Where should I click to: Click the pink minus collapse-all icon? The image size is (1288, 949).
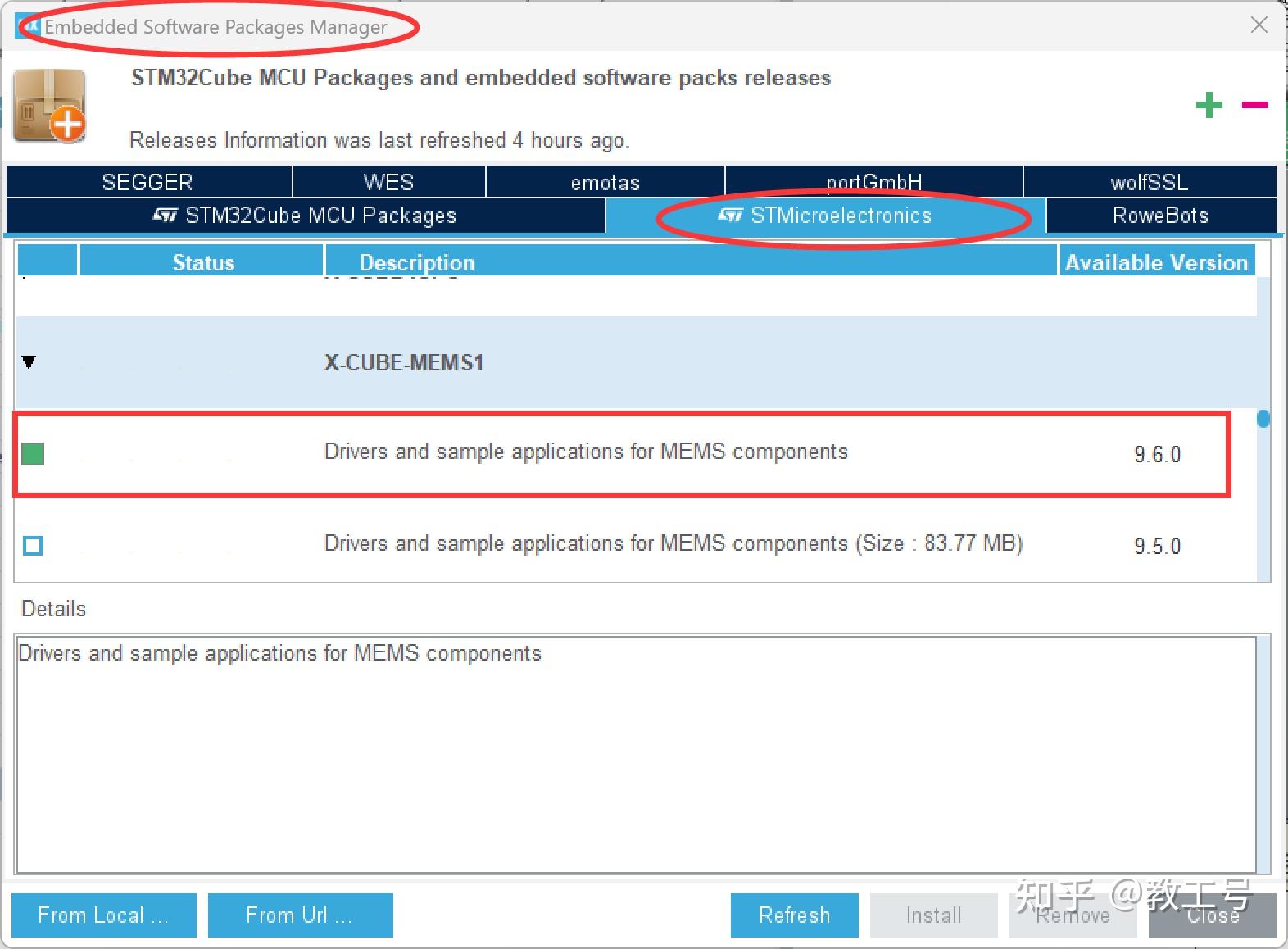pos(1254,105)
